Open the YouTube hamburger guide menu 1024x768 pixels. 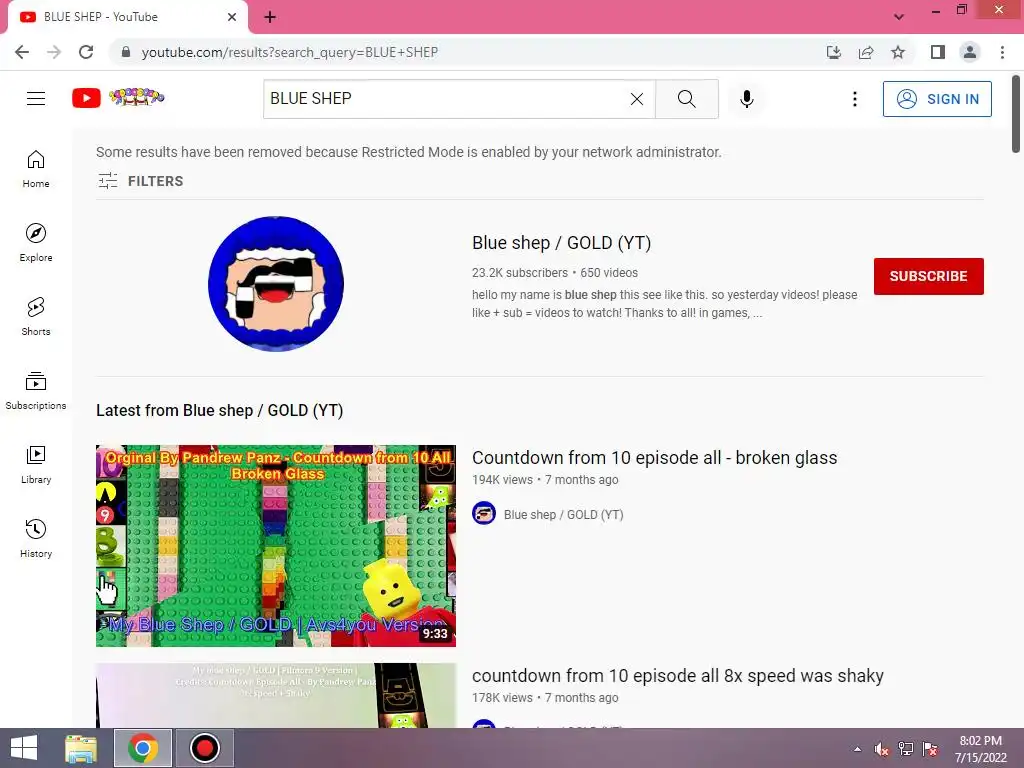point(36,99)
